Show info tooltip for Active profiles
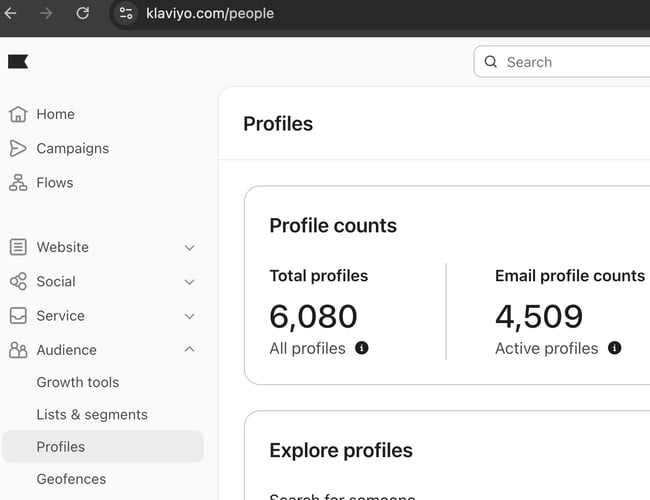Viewport: 650px width, 500px height. pos(614,348)
